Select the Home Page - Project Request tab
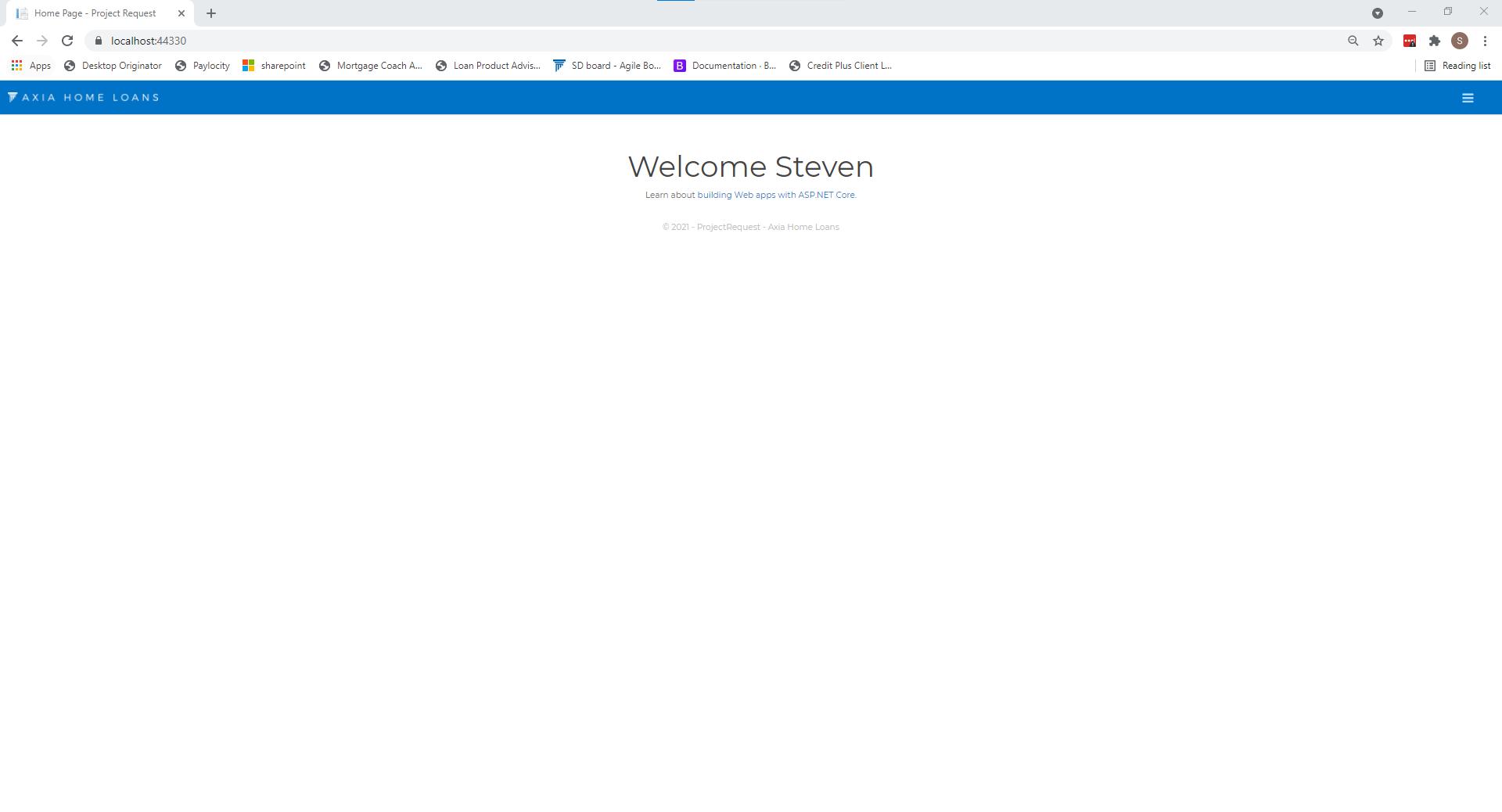 [99, 13]
